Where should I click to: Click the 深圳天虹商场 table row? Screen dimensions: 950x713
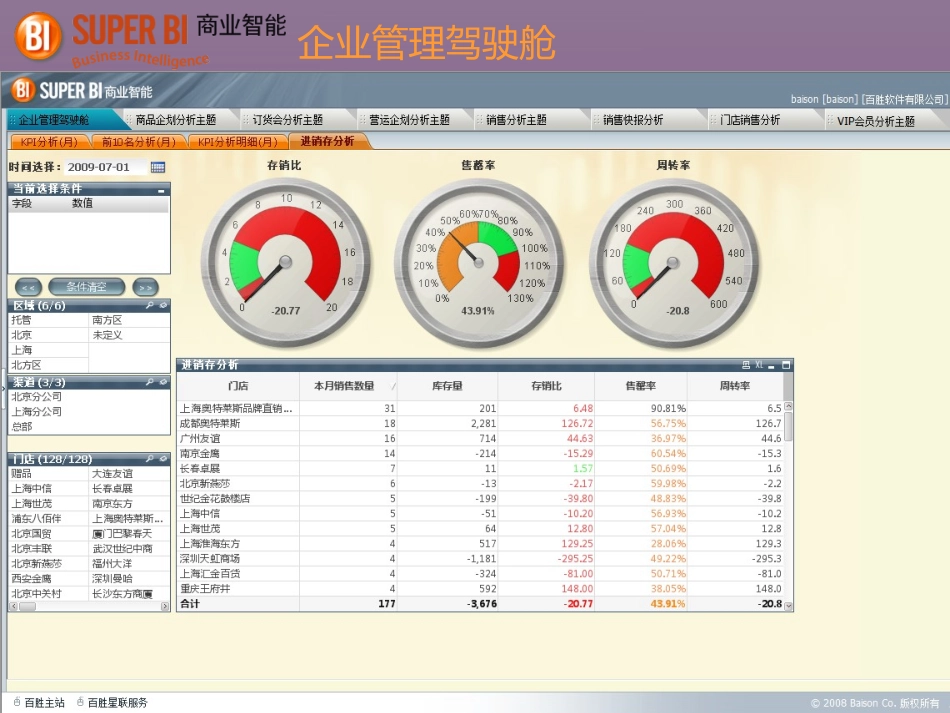[480, 559]
